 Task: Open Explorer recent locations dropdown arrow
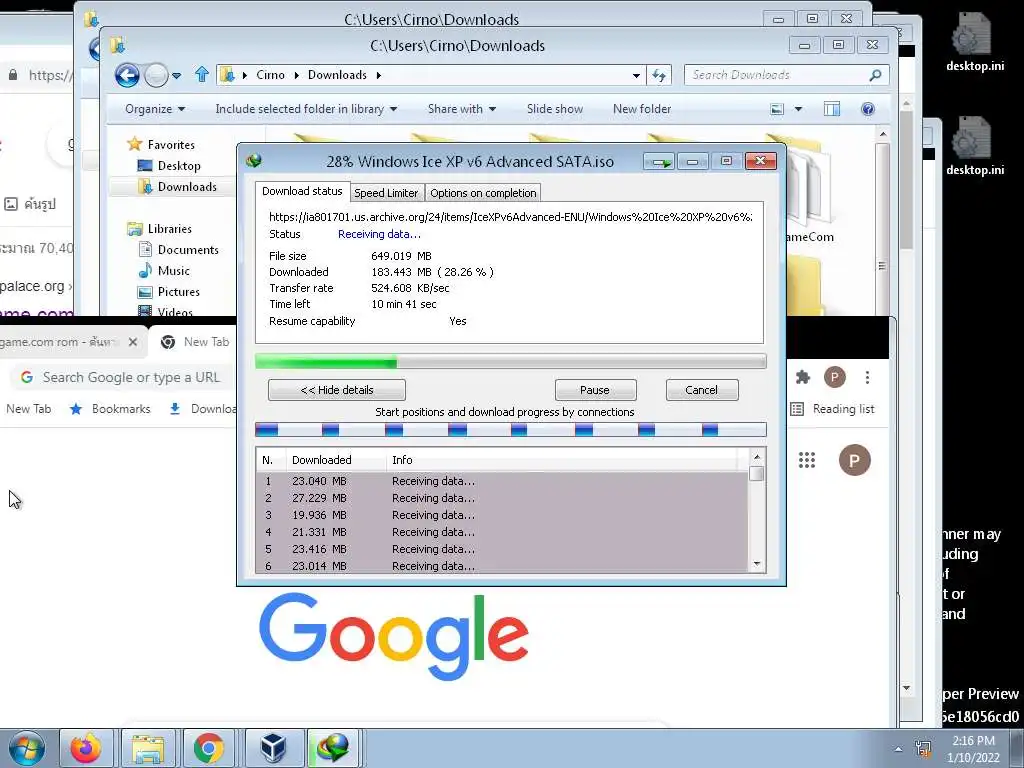click(176, 76)
